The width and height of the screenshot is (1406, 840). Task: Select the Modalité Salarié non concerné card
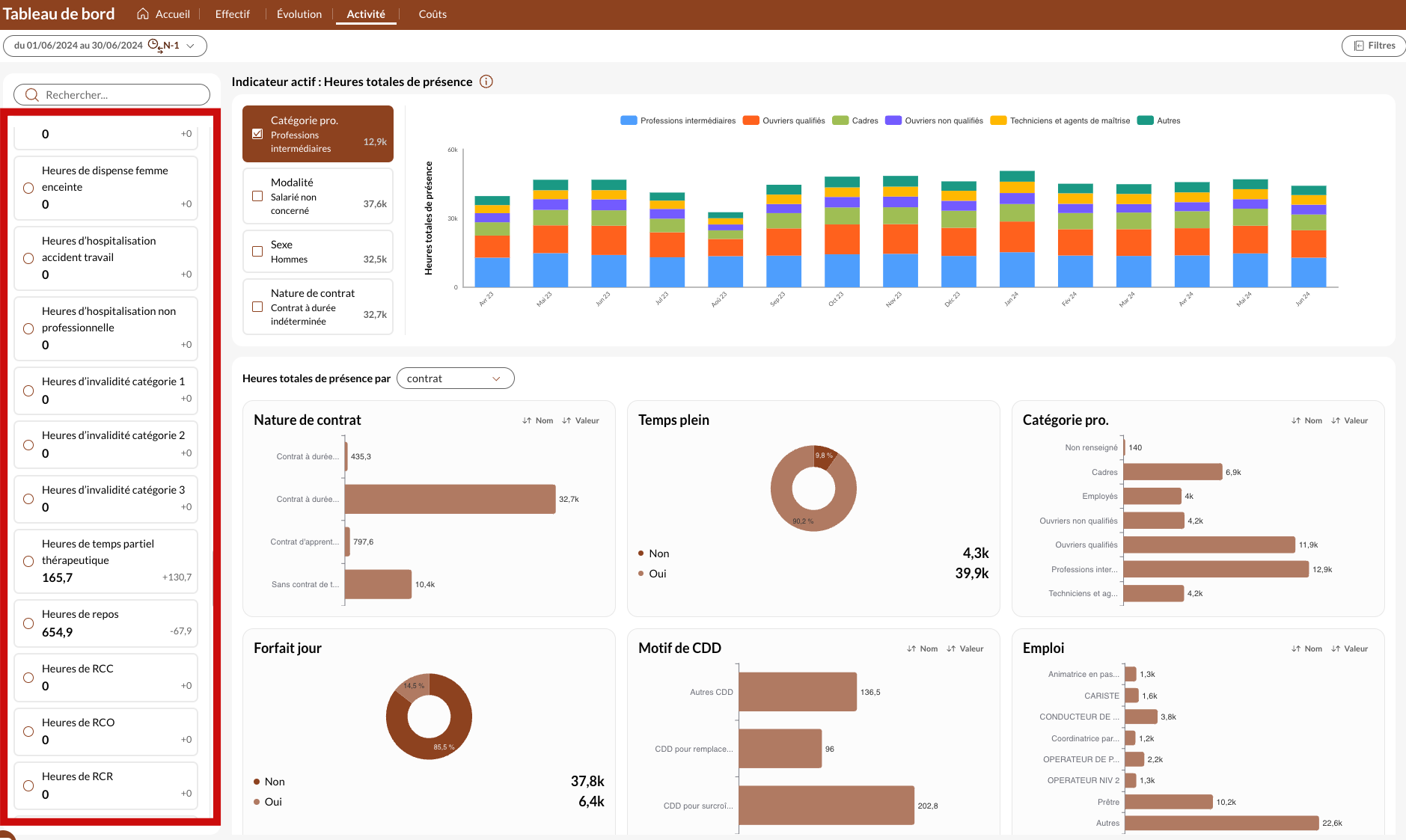coord(318,196)
